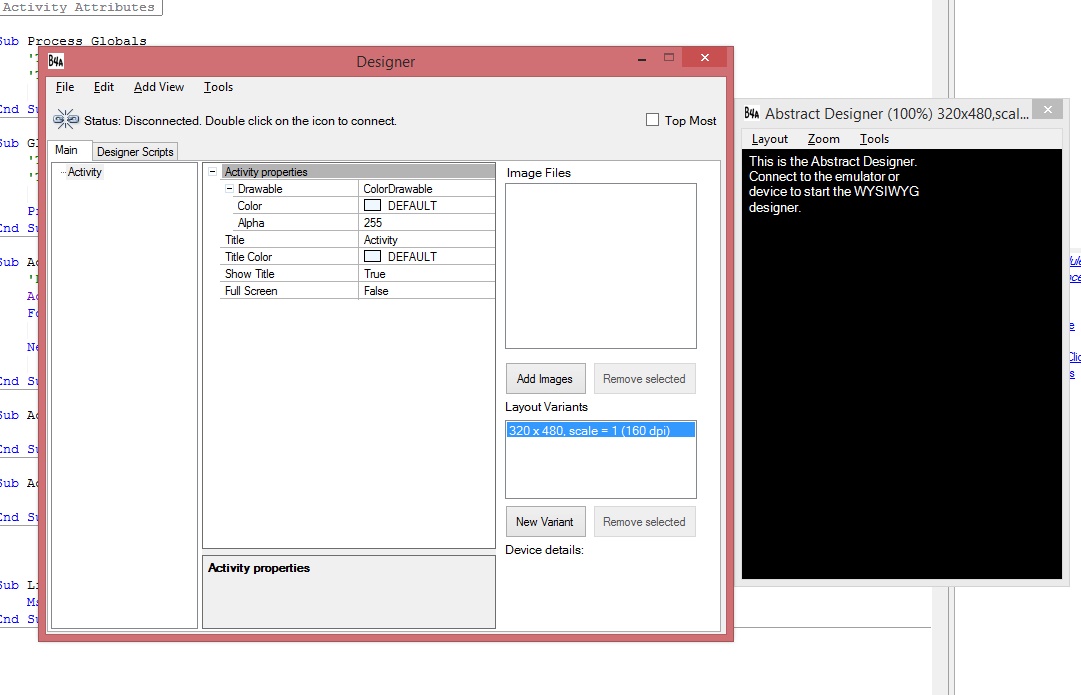1081x695 pixels.
Task: Open the Add View menu
Action: coord(159,87)
